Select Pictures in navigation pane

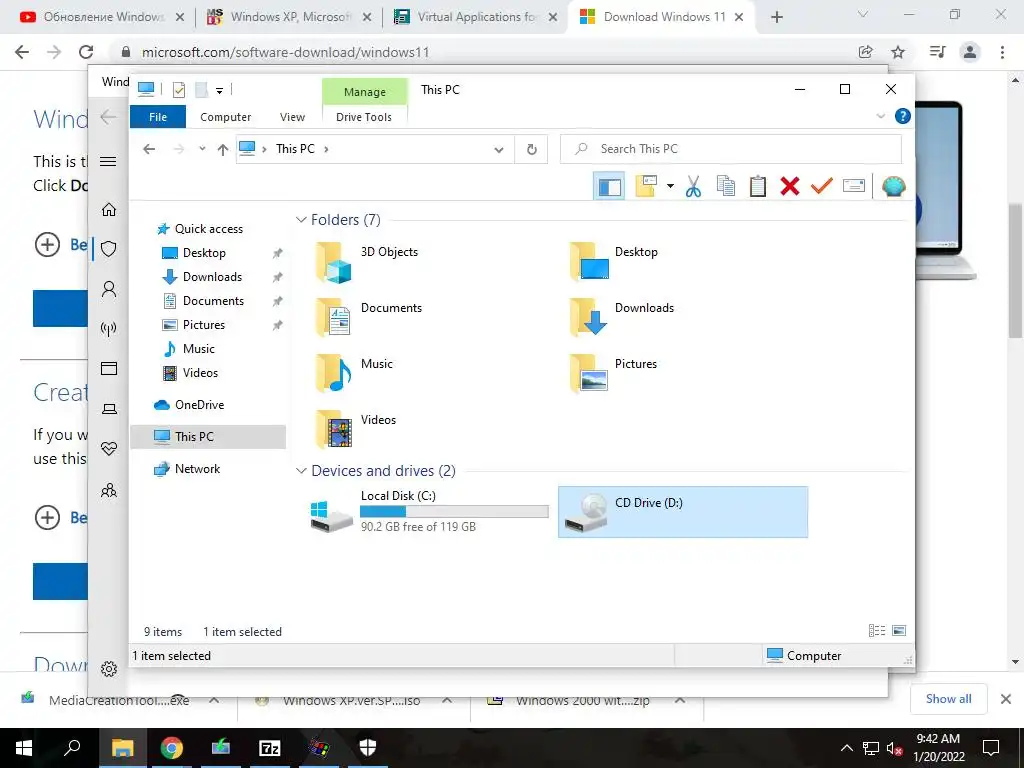pos(204,325)
